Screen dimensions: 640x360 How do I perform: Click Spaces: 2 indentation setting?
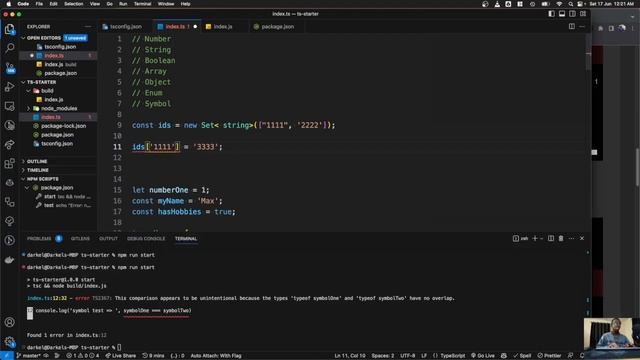pyautogui.click(x=383, y=356)
